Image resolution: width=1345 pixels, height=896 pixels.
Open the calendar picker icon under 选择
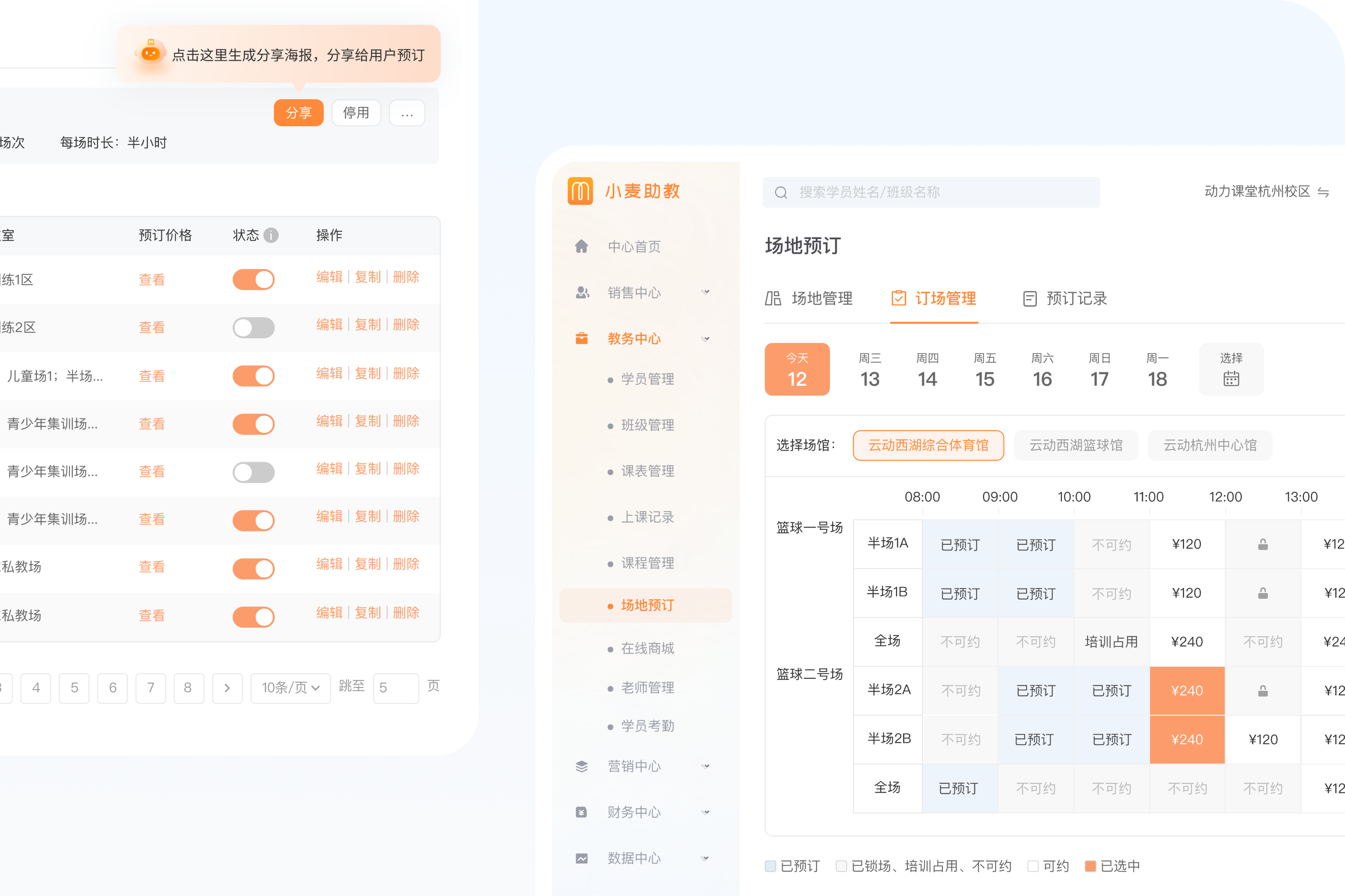[x=1231, y=379]
